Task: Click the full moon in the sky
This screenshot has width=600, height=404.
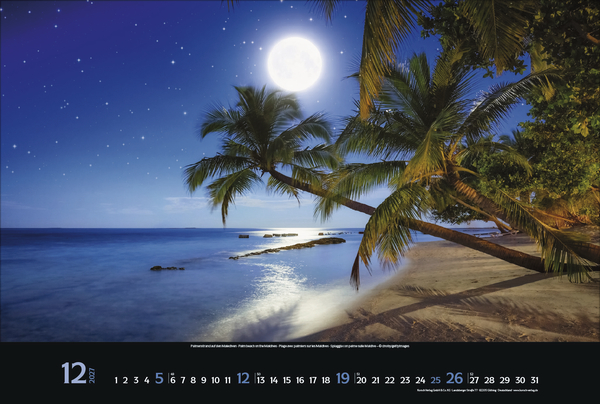Action: [295, 63]
